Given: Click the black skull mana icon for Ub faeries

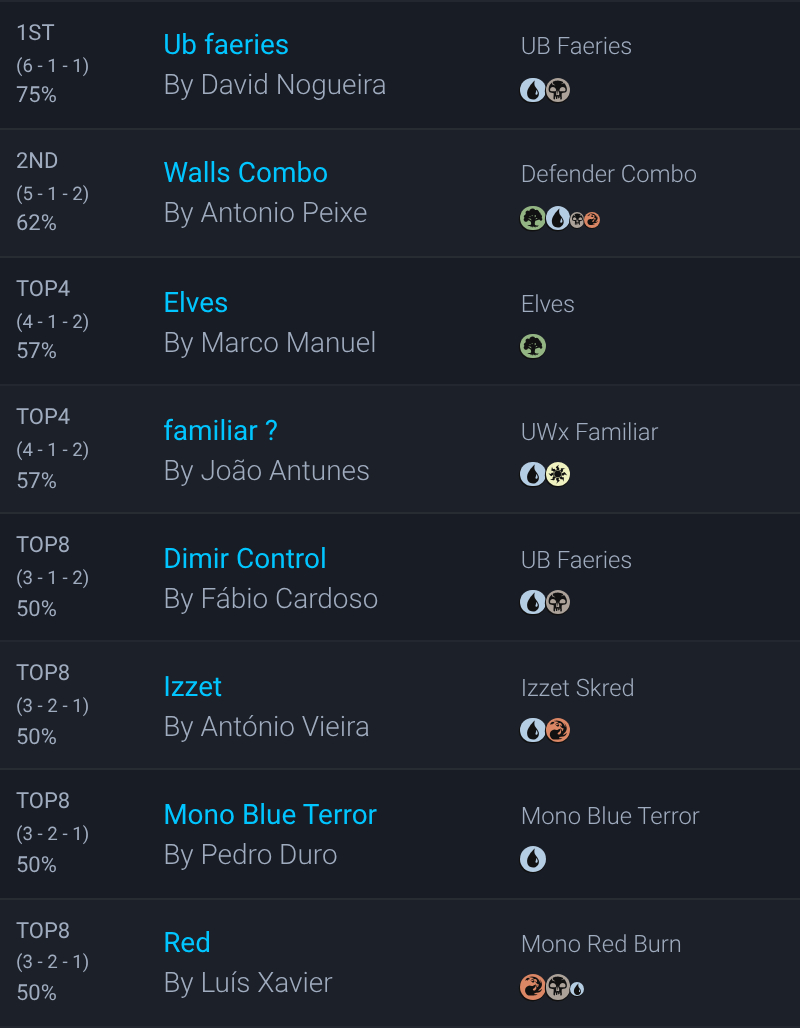Looking at the screenshot, I should point(558,90).
